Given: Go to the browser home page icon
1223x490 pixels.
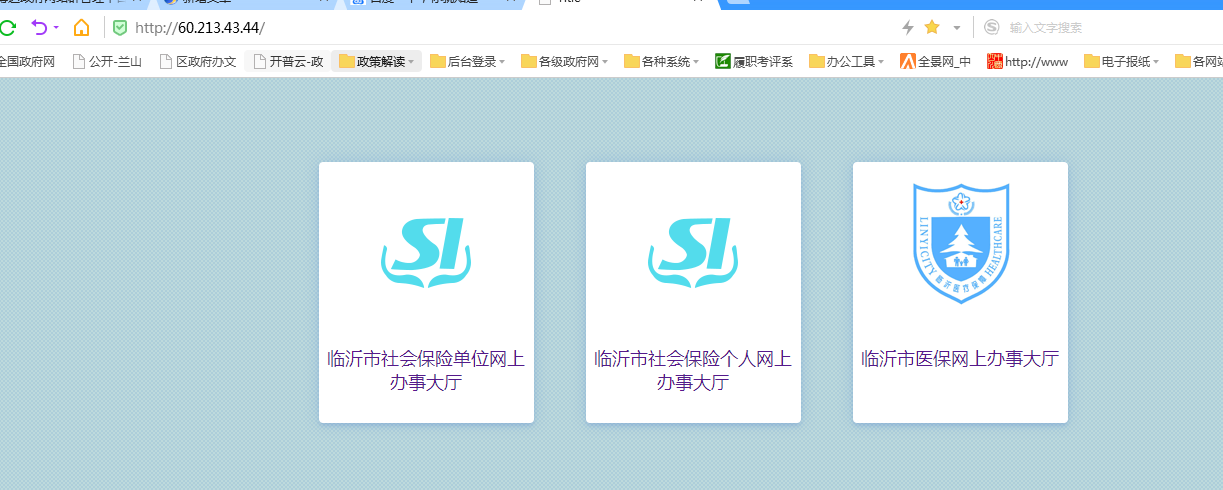Looking at the screenshot, I should (x=81, y=27).
